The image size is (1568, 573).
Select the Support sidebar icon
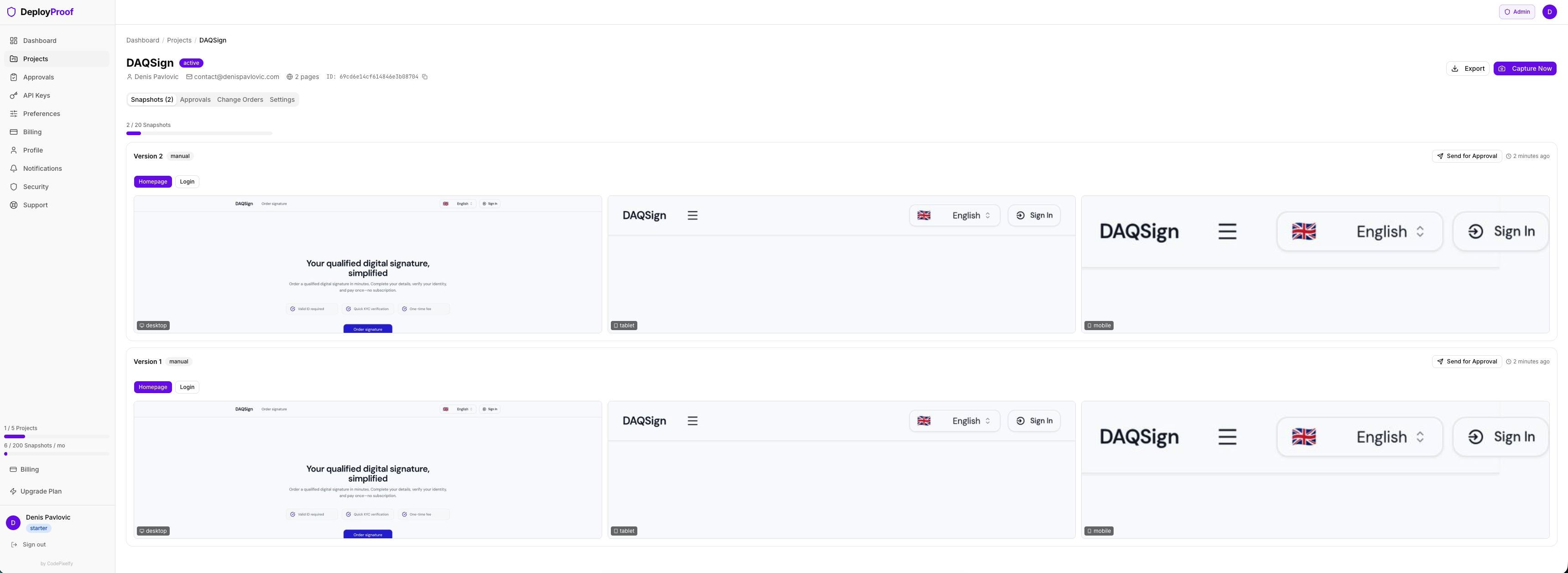click(13, 205)
